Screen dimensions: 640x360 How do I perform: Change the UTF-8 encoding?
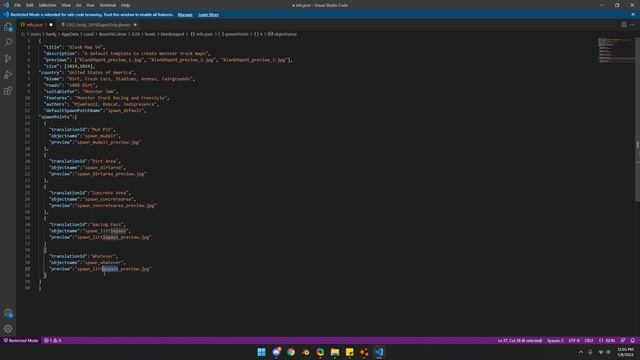point(574,340)
